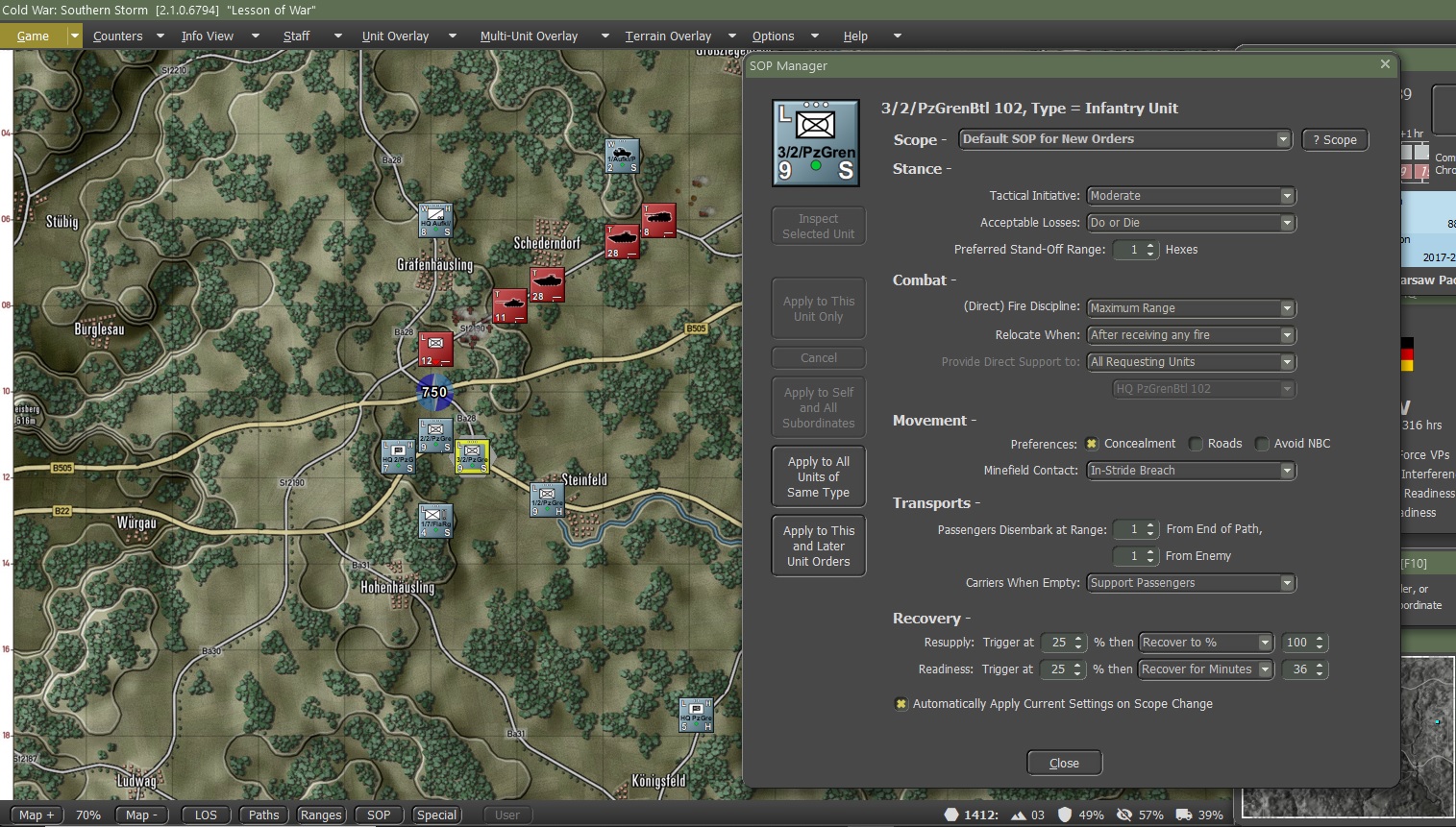Select the HQ PzGre counter near Königsfeld

pos(696,715)
